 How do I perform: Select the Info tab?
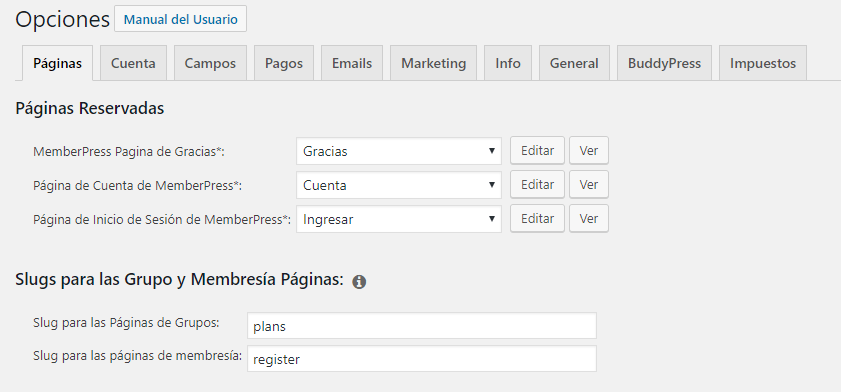[508, 63]
